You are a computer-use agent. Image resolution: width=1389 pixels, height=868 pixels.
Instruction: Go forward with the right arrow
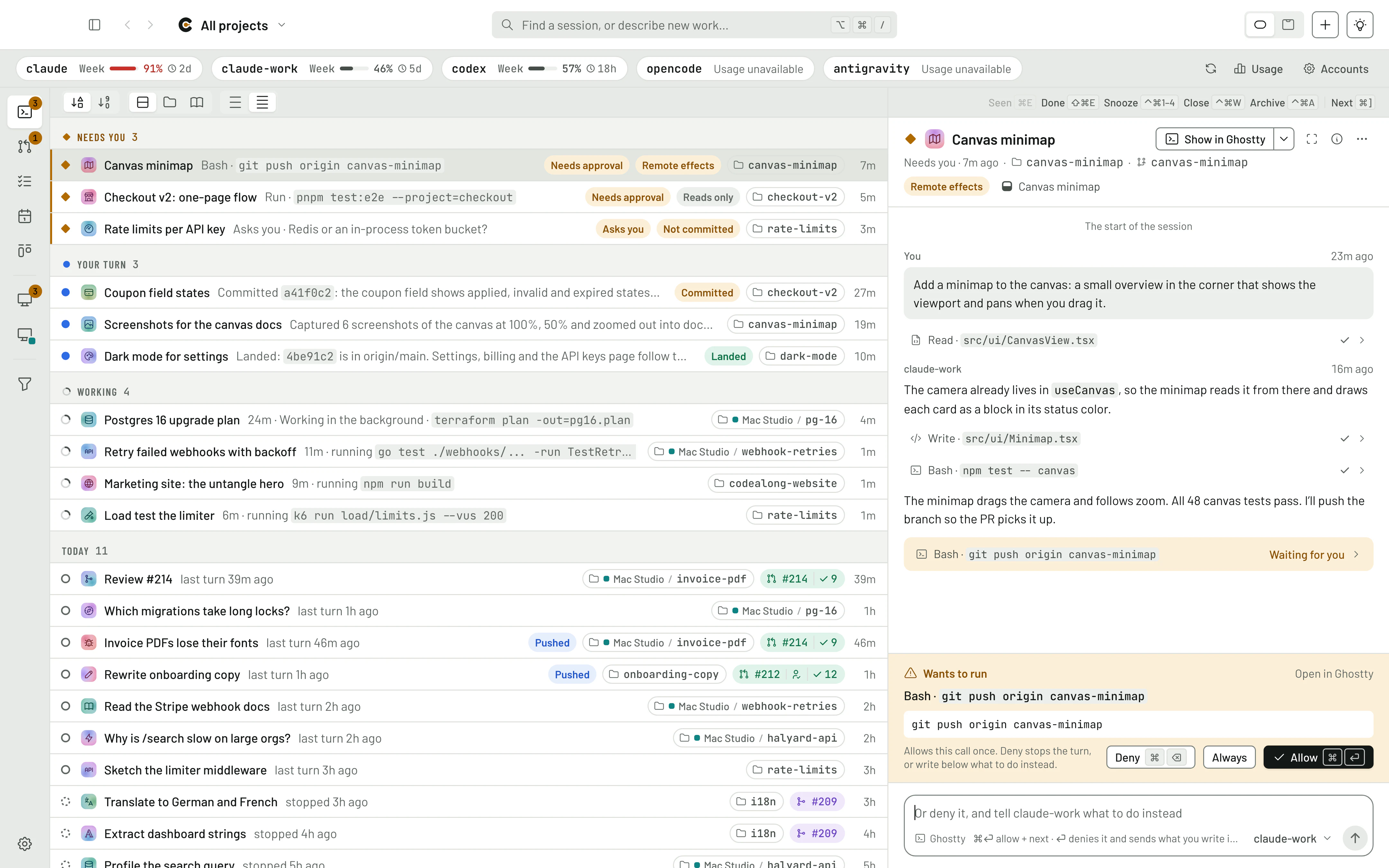(150, 25)
